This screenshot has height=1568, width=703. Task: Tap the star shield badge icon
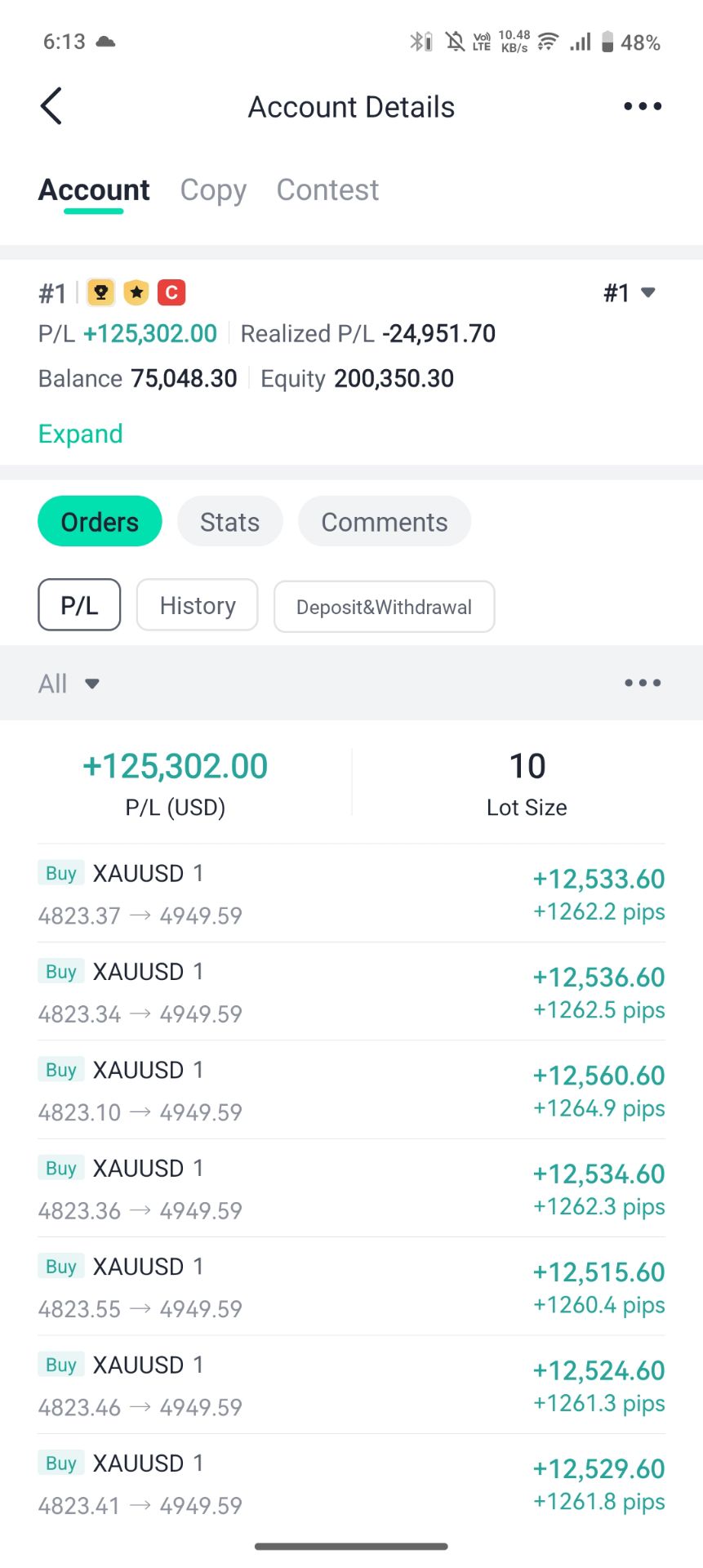point(136,292)
